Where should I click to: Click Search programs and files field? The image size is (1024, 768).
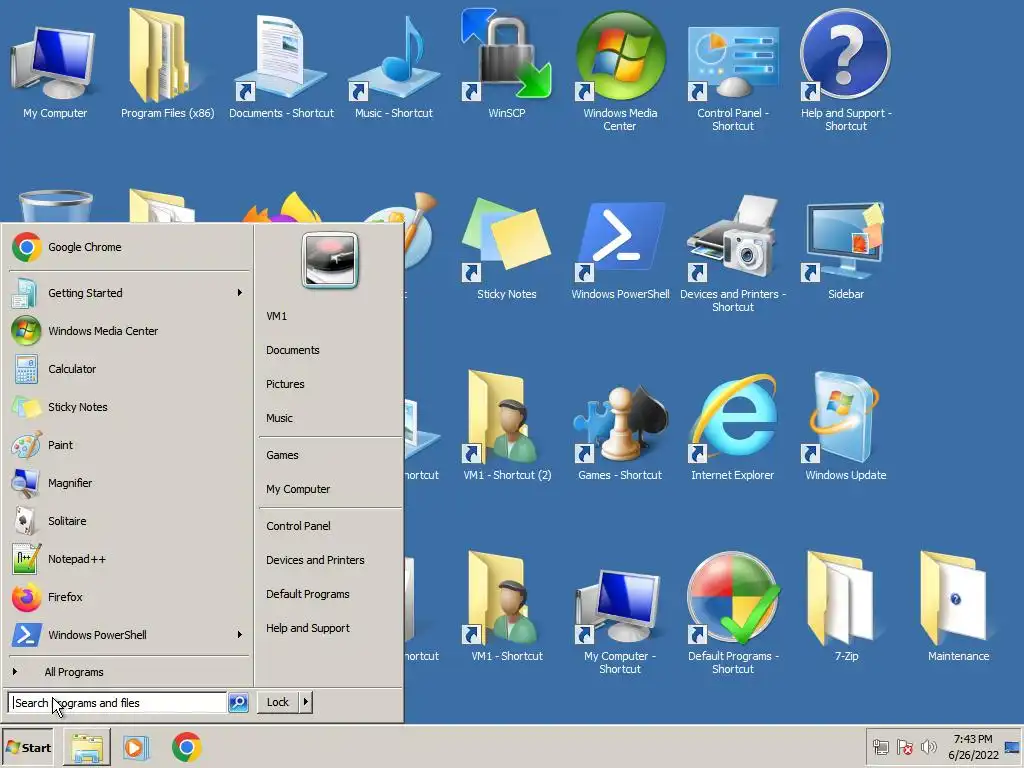click(x=118, y=703)
